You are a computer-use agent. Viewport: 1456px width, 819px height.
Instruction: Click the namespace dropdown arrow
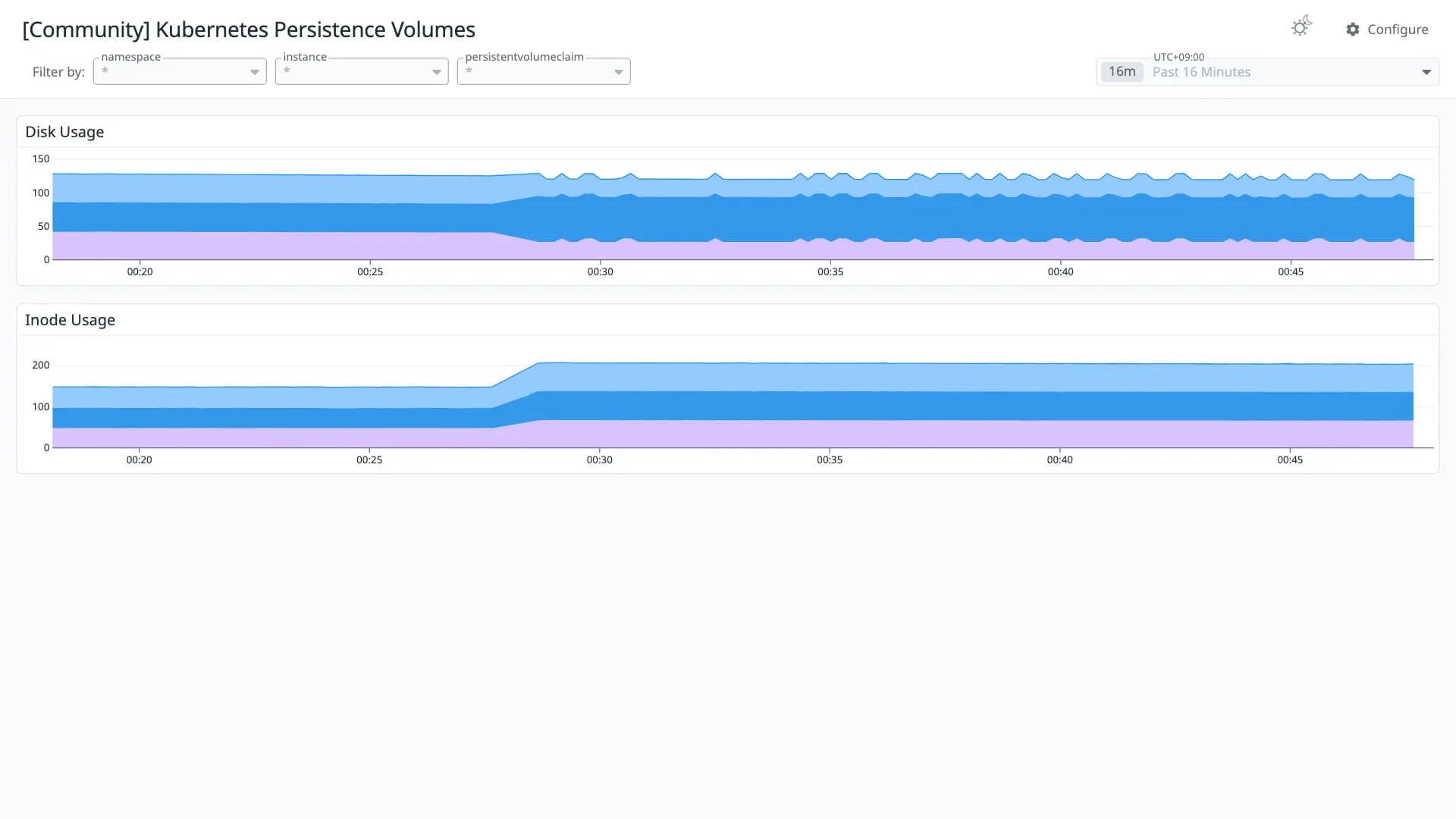[x=255, y=72]
